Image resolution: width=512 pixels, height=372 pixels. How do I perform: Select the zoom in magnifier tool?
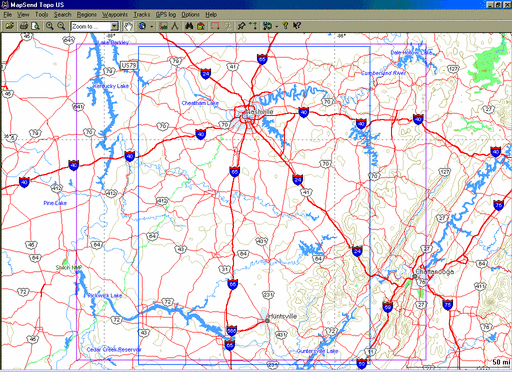[50, 26]
